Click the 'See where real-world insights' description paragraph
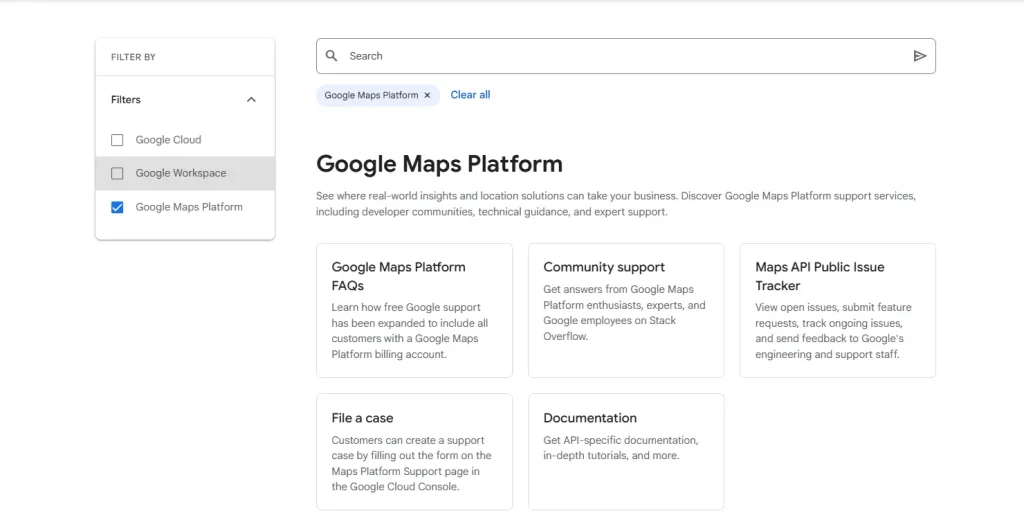1024x529 pixels. pos(616,204)
